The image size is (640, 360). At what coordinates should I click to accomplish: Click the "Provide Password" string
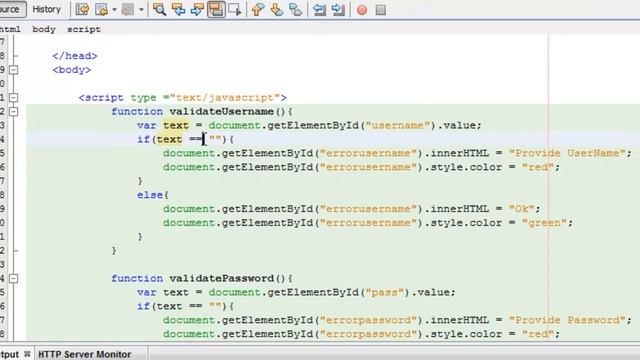click(x=567, y=320)
